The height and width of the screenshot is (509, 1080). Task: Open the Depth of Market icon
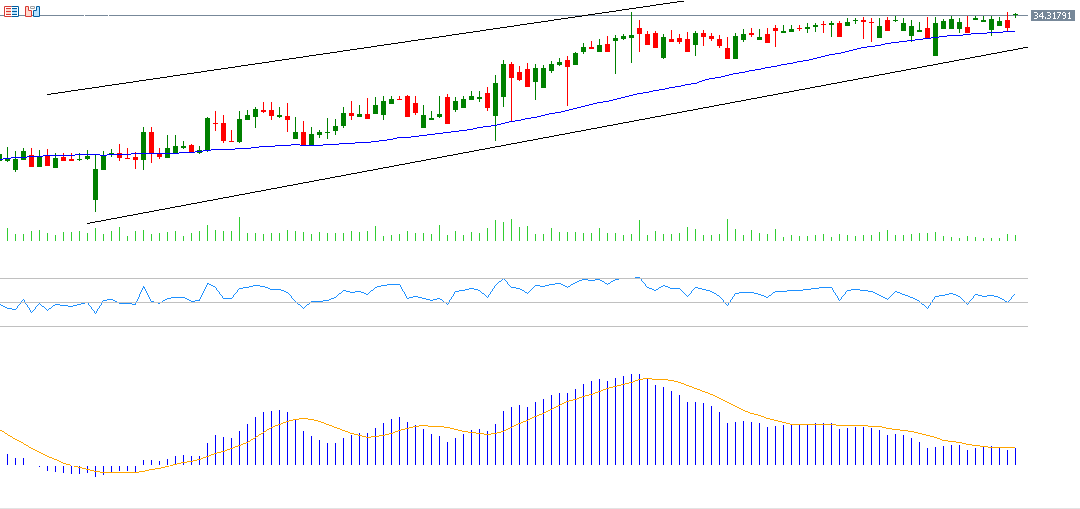pyautogui.click(x=33, y=12)
